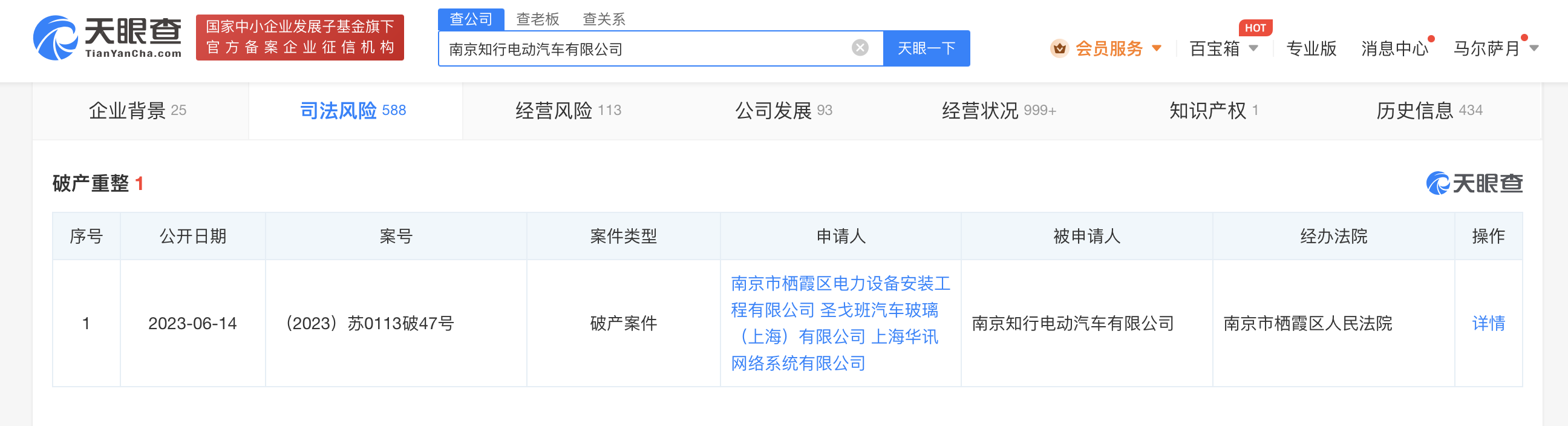Click the 国家中小企业发展子基金旗下 red banner

[300, 38]
